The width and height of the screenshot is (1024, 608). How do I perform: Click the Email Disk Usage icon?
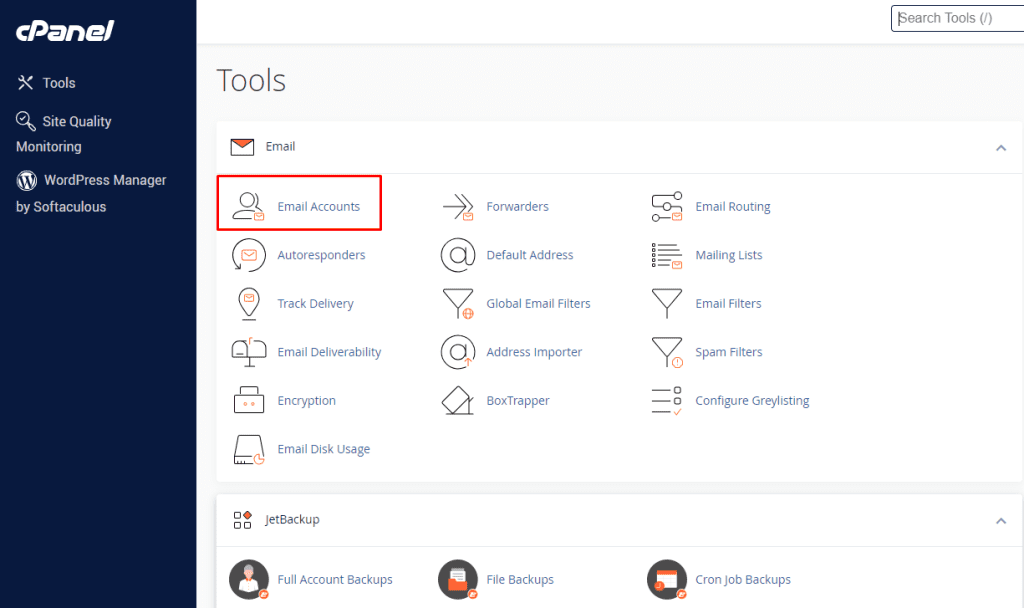pos(248,449)
